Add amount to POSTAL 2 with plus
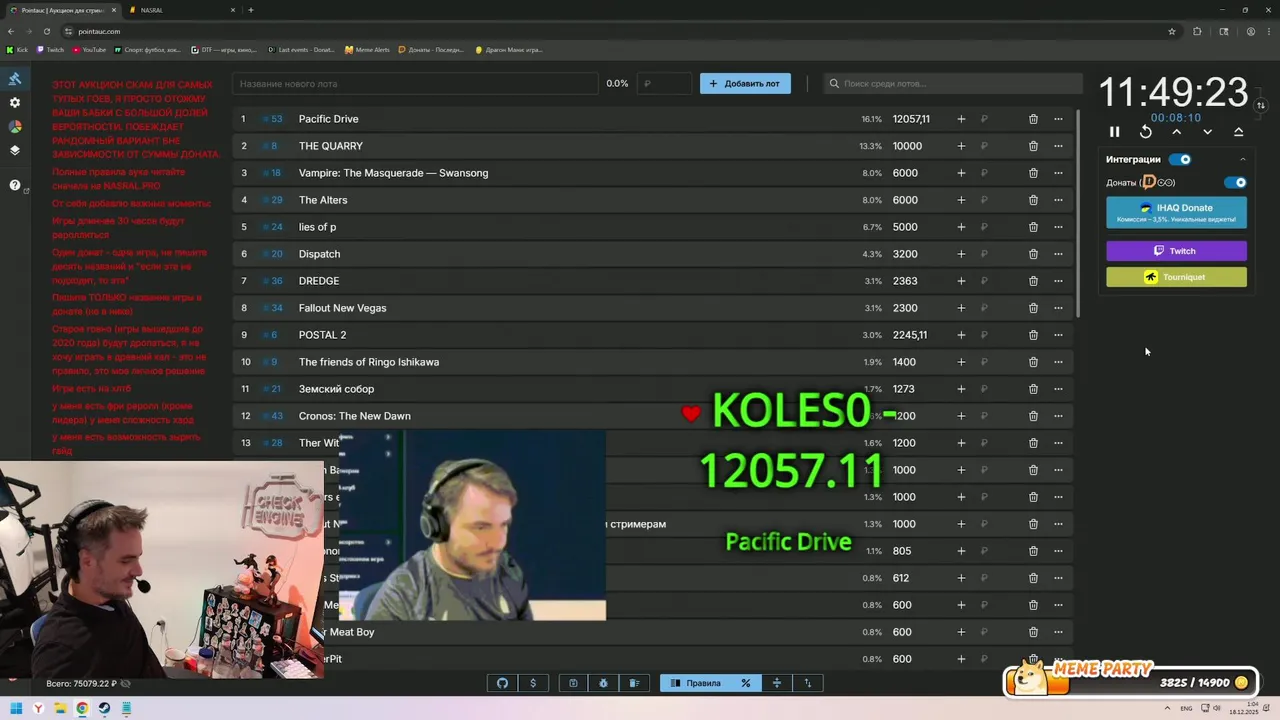Viewport: 1280px width, 720px height. [x=961, y=335]
